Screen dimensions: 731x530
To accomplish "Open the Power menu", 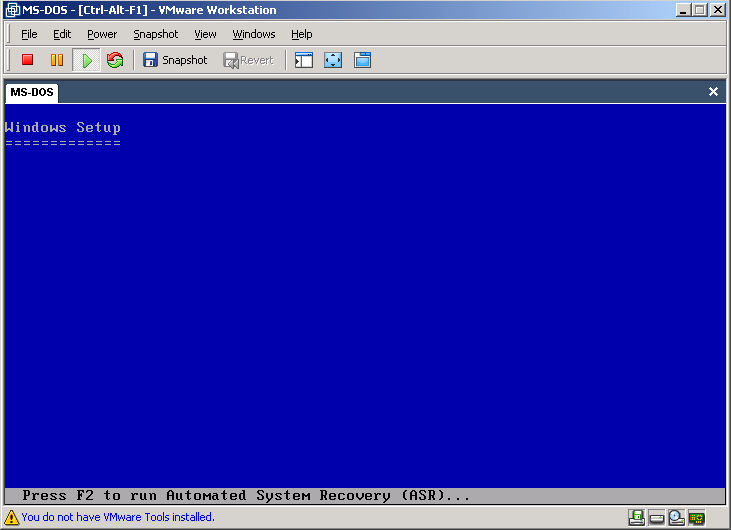I will 102,34.
